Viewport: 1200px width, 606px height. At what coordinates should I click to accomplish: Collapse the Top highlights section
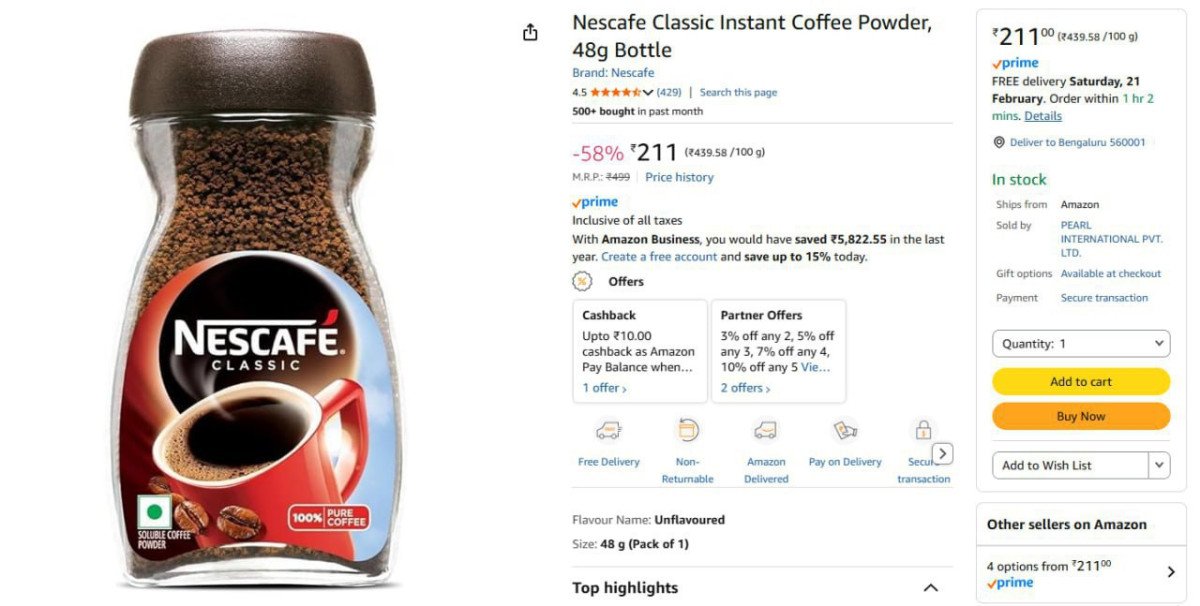930,588
